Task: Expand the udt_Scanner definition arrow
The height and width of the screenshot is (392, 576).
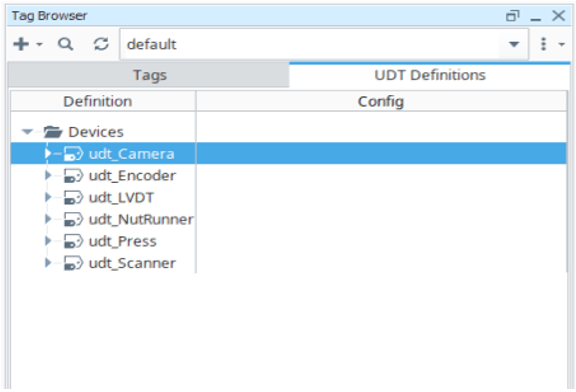Action: click(x=48, y=263)
